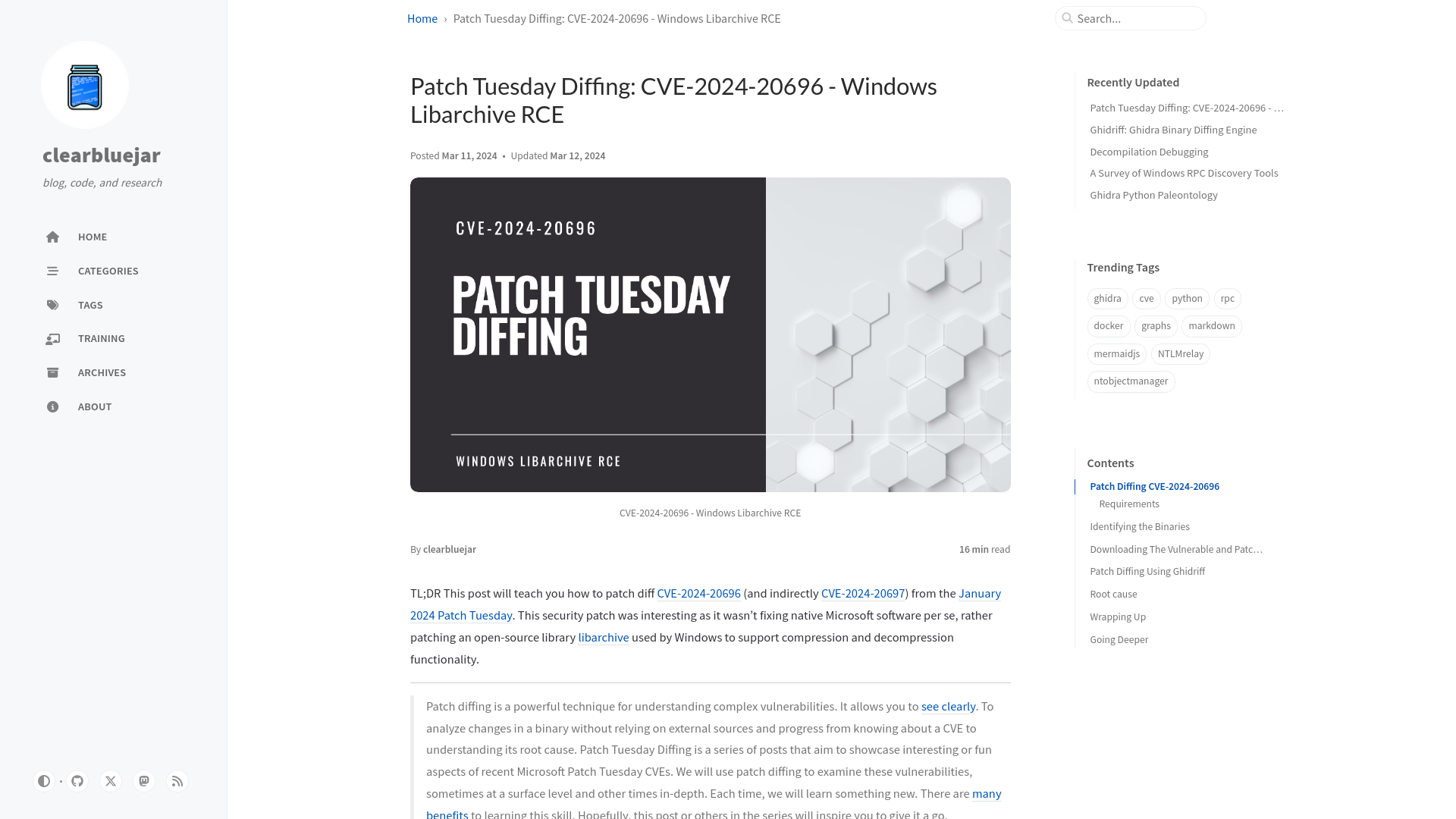Expand the Identifying the Binaries section
Screen dimensions: 1456x819
pos(1140,526)
